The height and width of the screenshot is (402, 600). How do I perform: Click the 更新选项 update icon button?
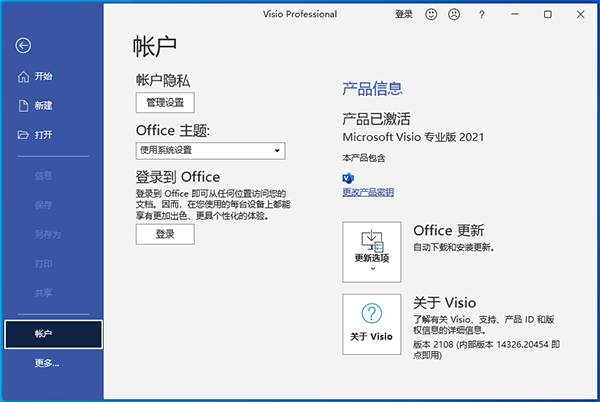click(x=372, y=251)
